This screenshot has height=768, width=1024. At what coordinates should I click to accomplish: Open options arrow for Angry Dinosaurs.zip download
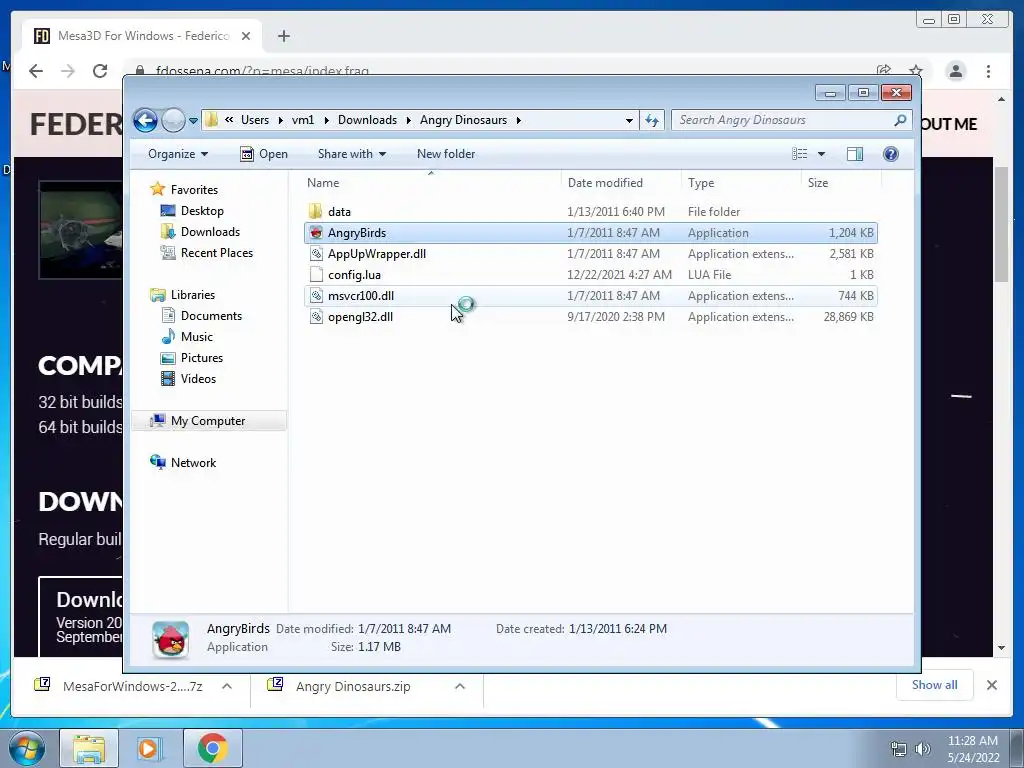point(460,686)
